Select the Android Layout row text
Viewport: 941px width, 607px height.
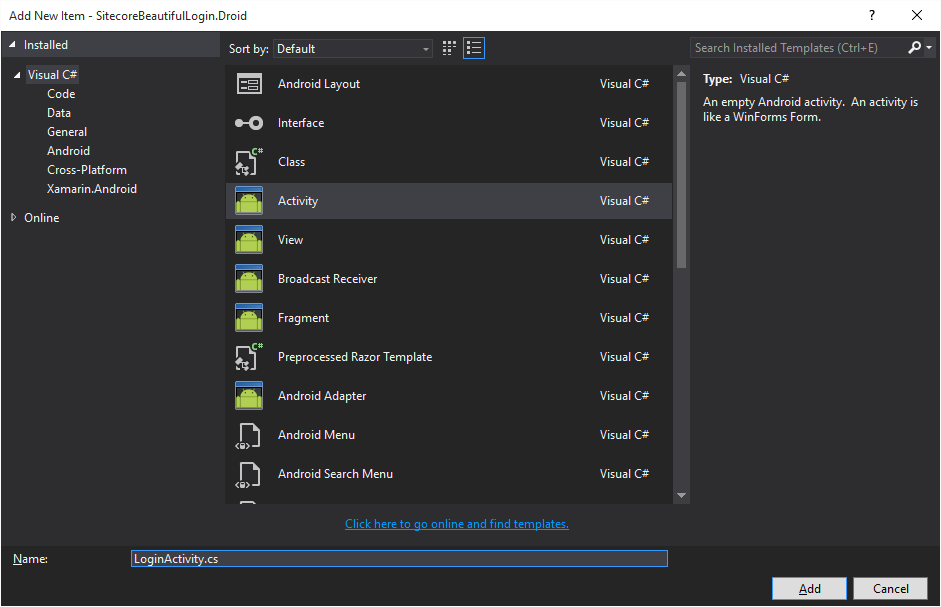pos(319,84)
